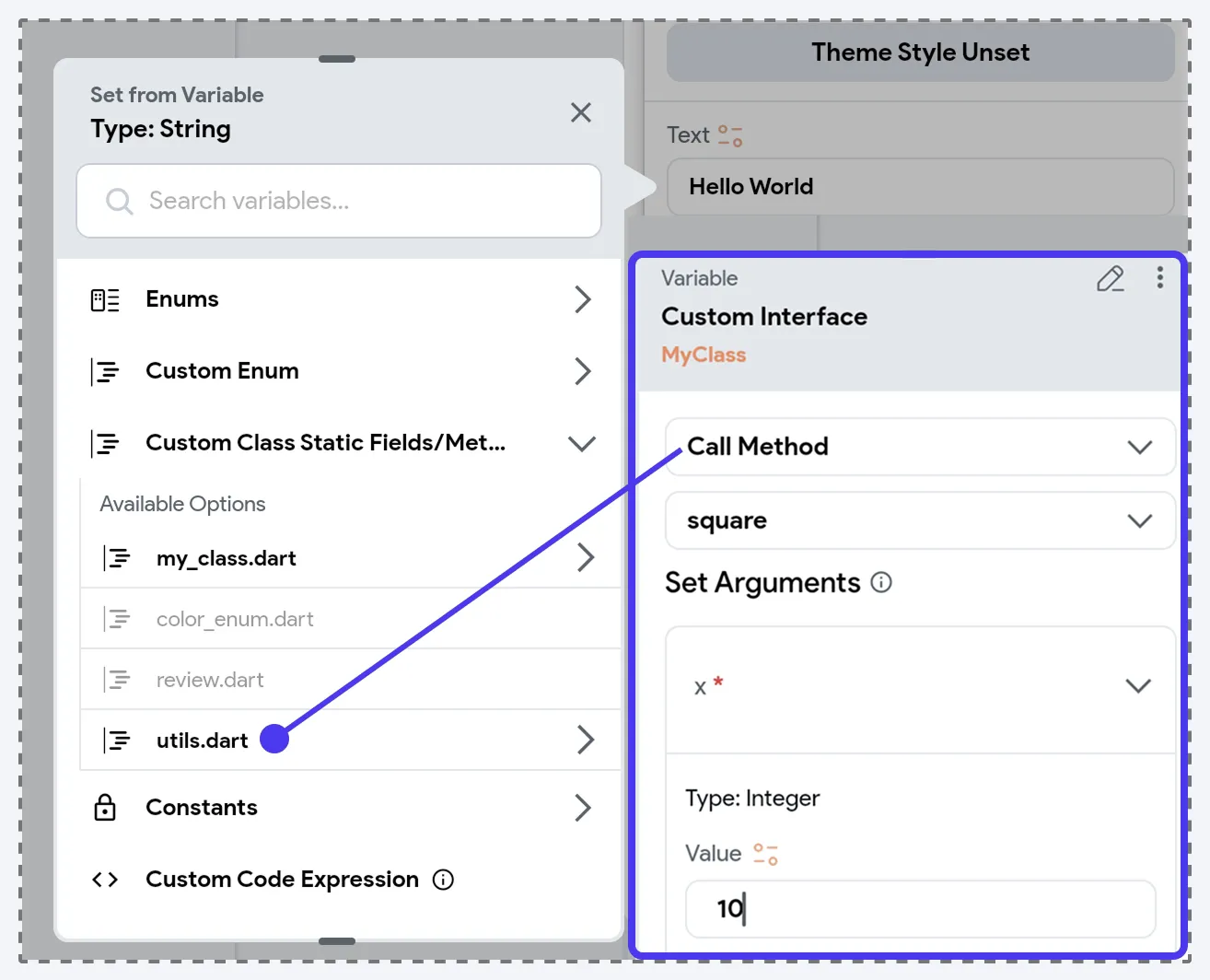Click the Custom Enum icon
The width and height of the screenshot is (1210, 980).
tap(106, 371)
